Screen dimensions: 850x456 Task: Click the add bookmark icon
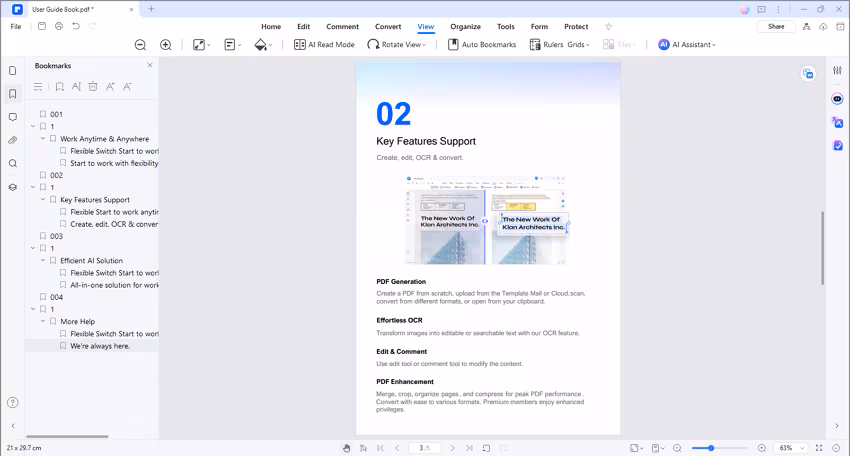pos(60,87)
